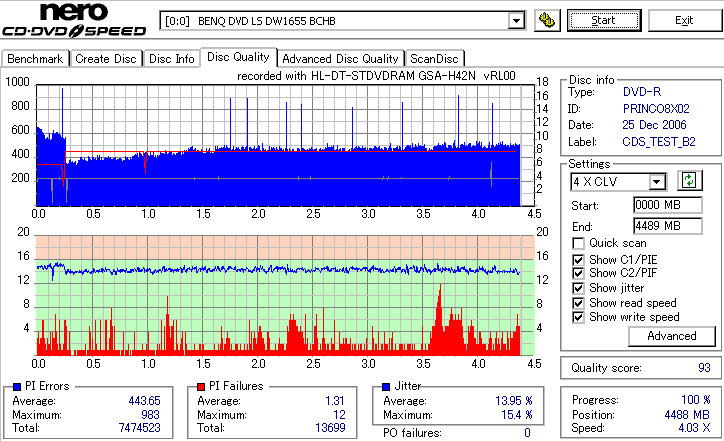Click PI Errors total 7474523
The image size is (724, 441).
(139, 428)
